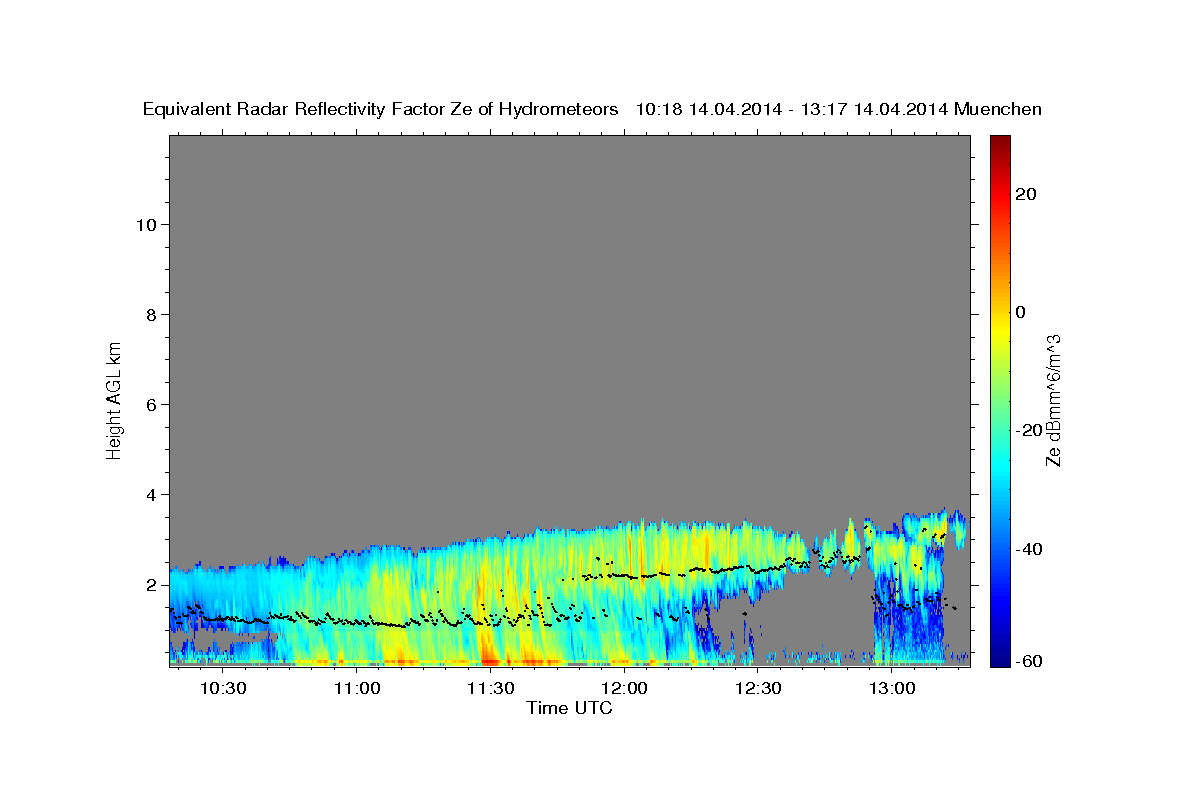This screenshot has width=1200, height=800.
Task: Click the dark red top of the colorbar
Action: pyautogui.click(x=998, y=142)
